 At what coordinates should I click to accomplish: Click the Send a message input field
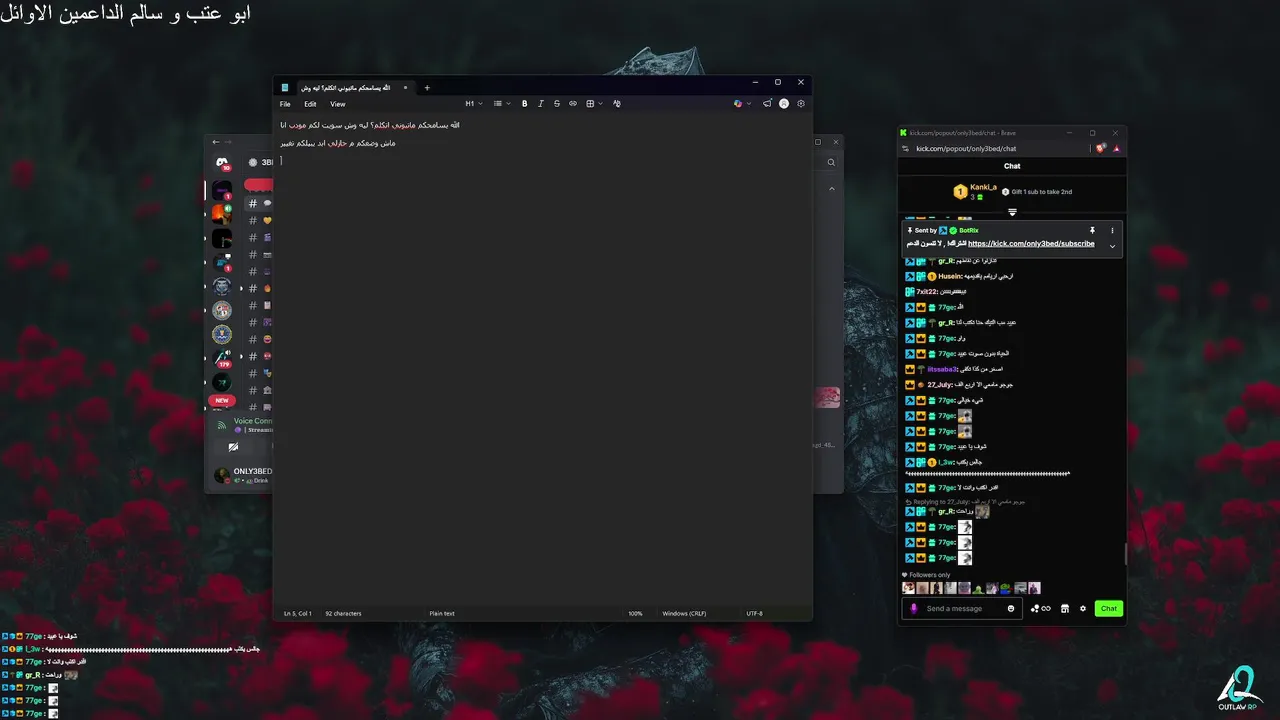coord(963,609)
